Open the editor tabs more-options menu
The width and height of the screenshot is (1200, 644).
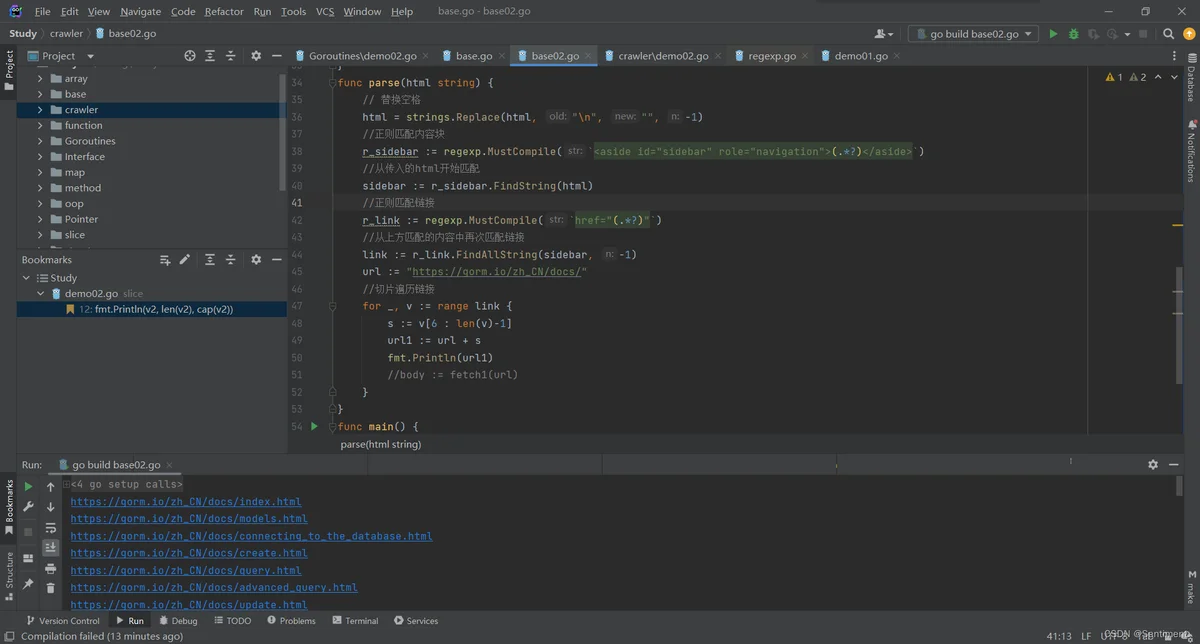1176,56
